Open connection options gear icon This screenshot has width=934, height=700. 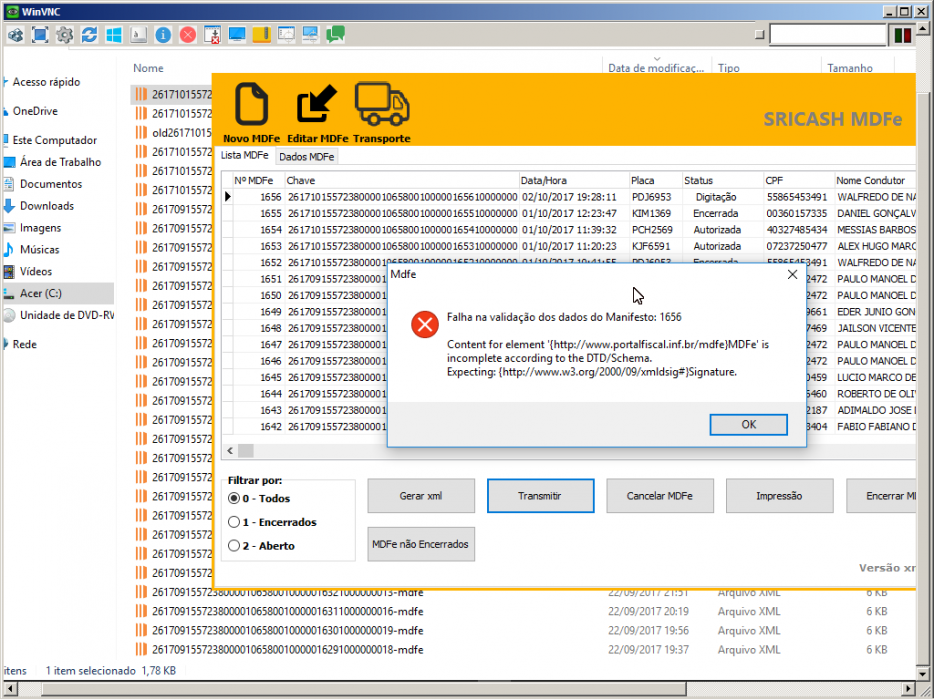pyautogui.click(x=64, y=35)
